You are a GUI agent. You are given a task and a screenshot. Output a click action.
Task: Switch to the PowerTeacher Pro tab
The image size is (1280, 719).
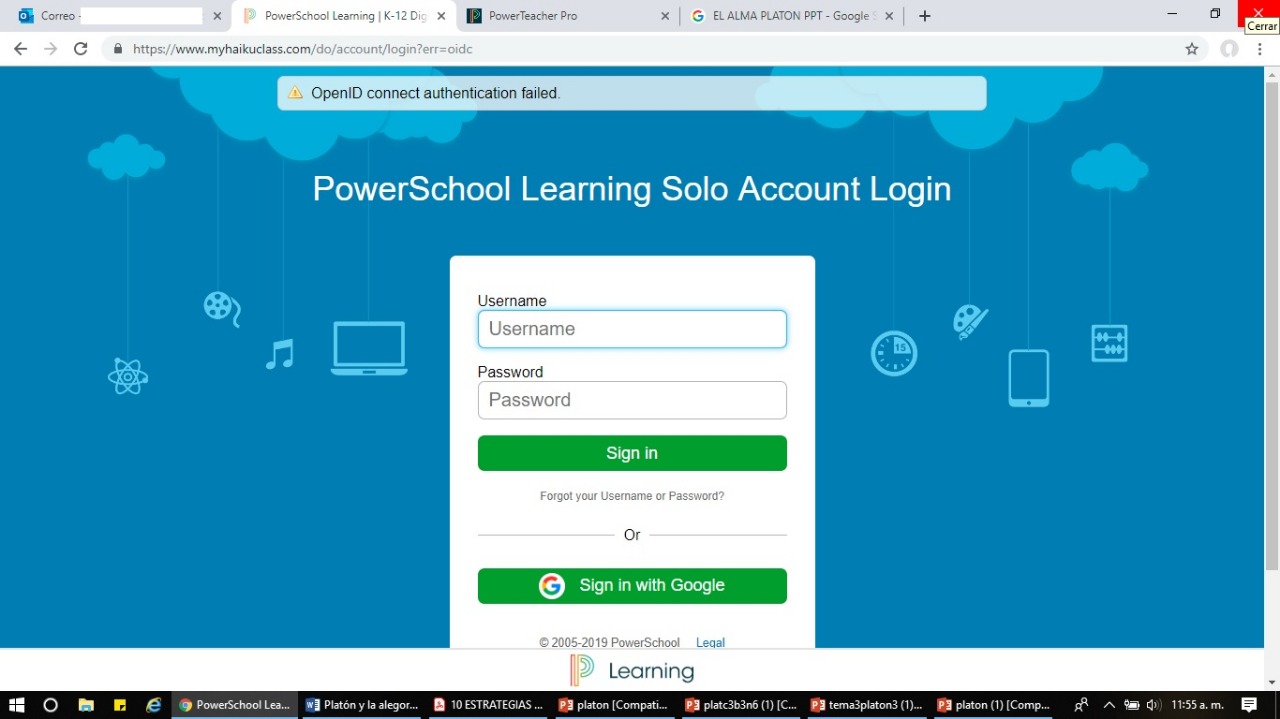coord(567,16)
